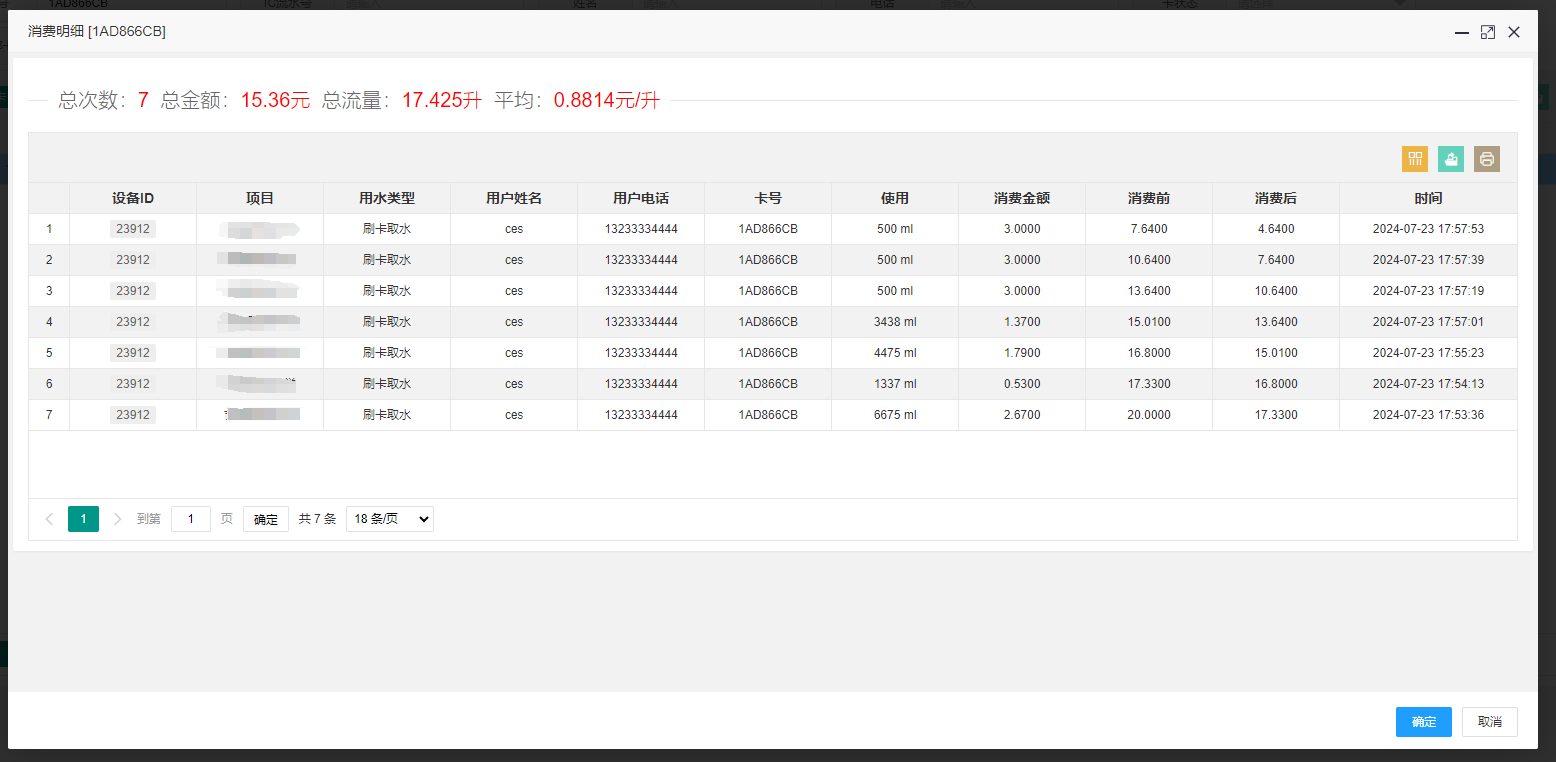Screen dimensions: 1556x762
Task: Click the dialog title 消费明细 [1AD866CB]
Action: [97, 32]
